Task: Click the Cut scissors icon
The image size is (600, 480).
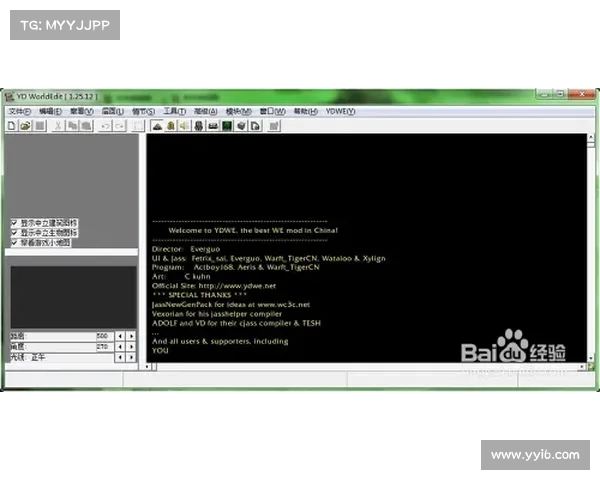Action: (x=58, y=126)
